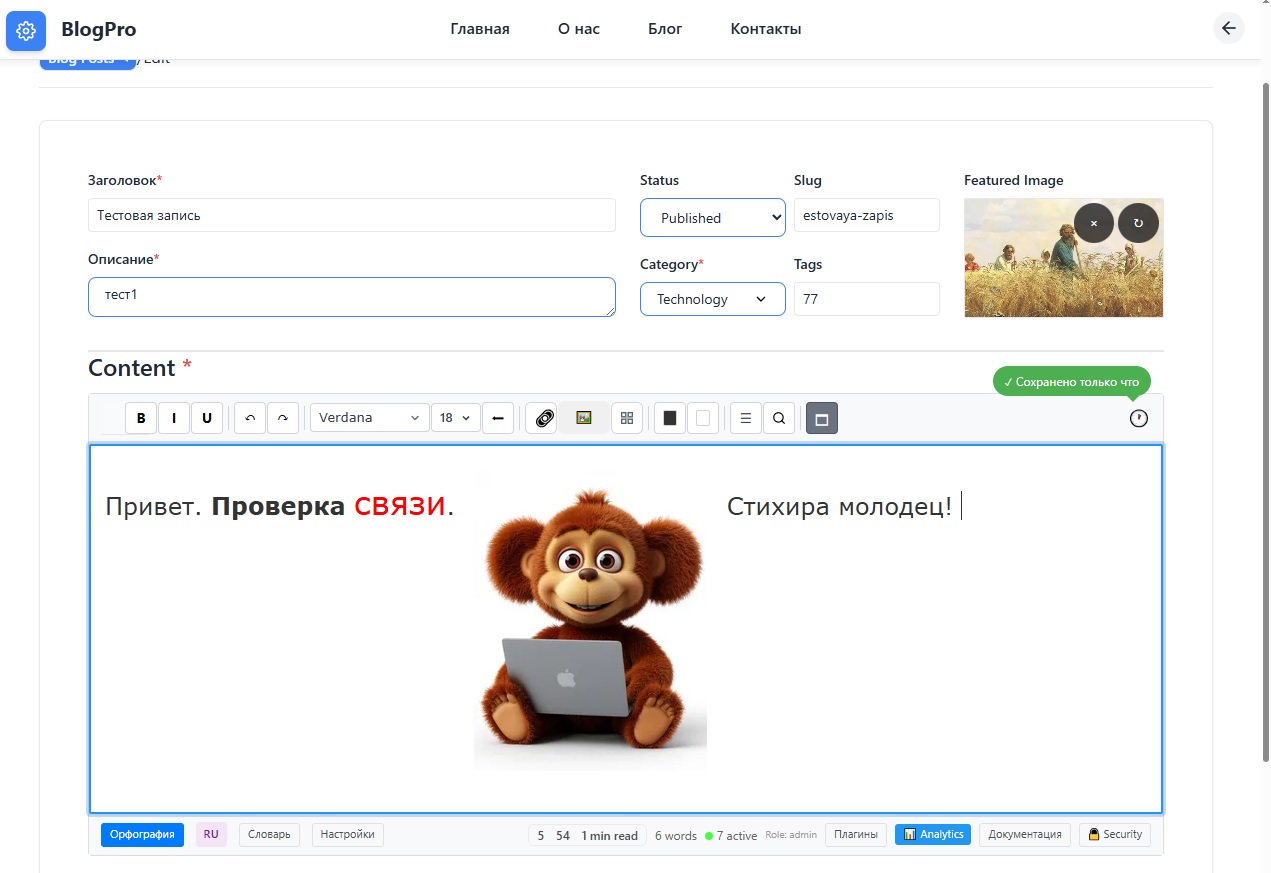Open search with the magnifier icon

(x=779, y=418)
